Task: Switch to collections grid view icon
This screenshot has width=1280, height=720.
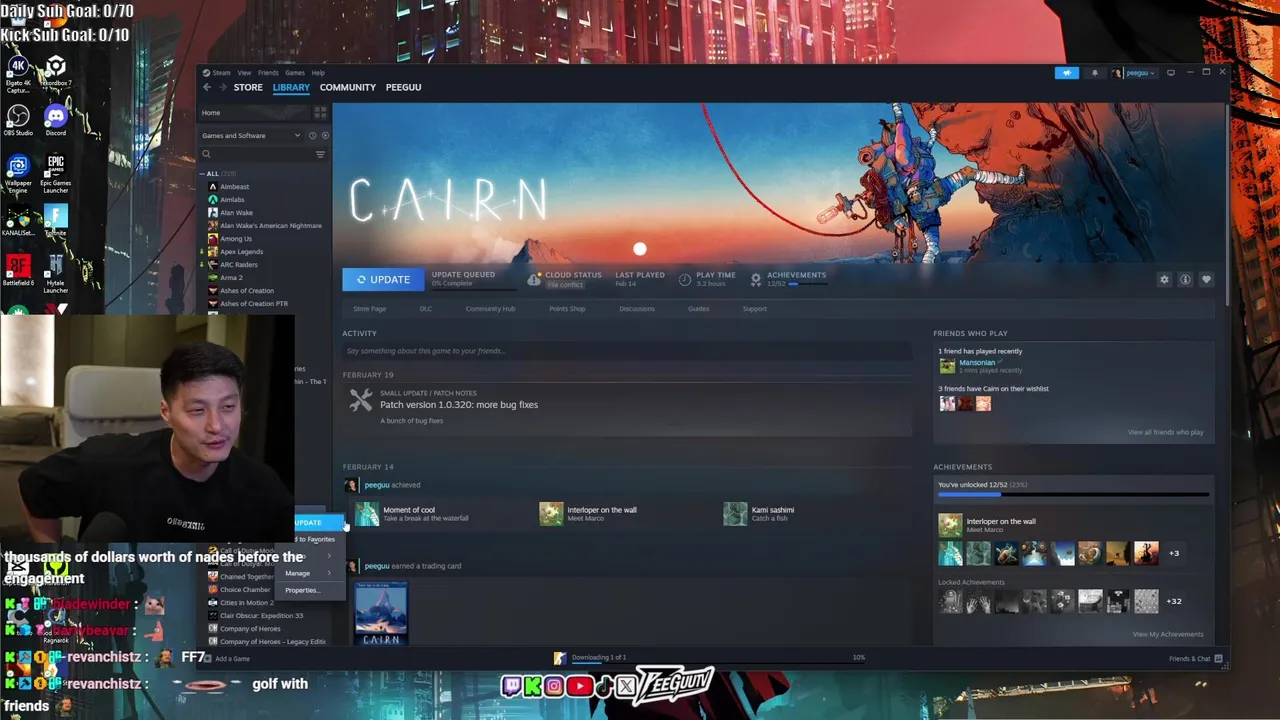Action: point(321,113)
